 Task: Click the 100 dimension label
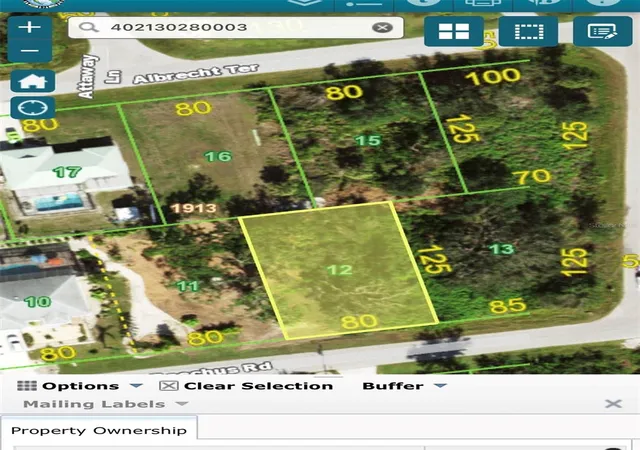coord(493,77)
